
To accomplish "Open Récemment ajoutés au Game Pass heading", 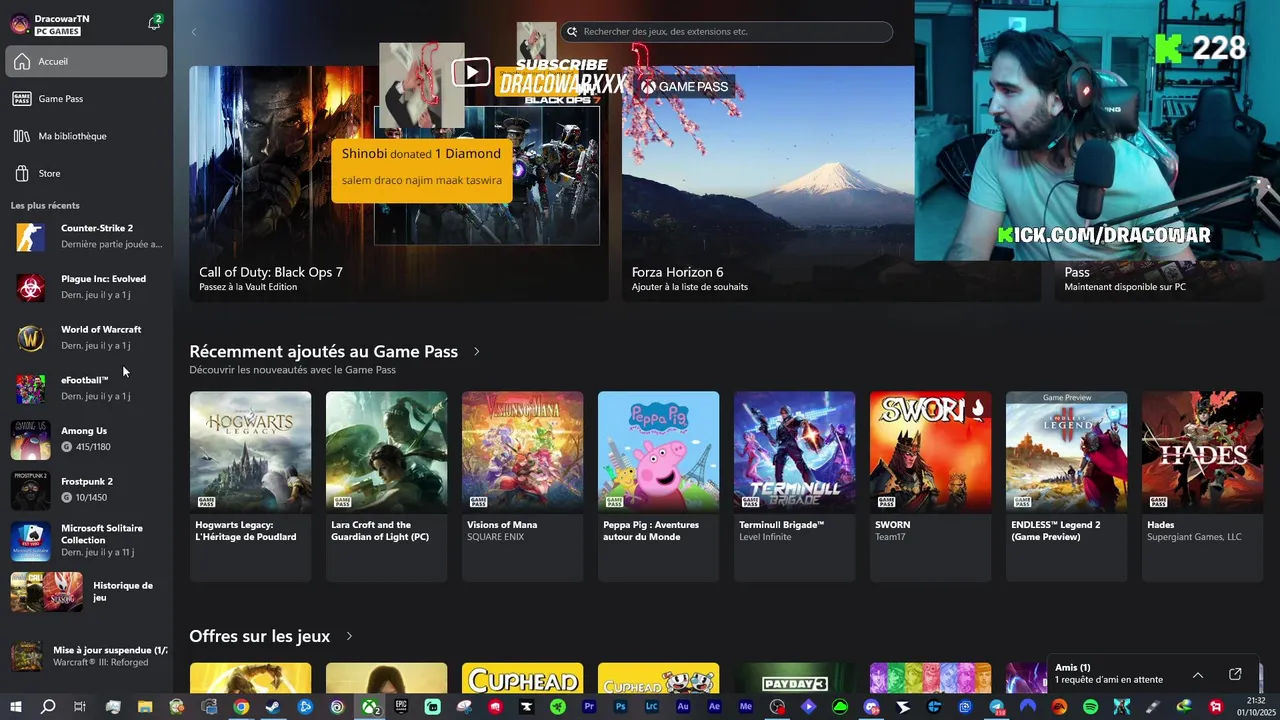I will [323, 351].
